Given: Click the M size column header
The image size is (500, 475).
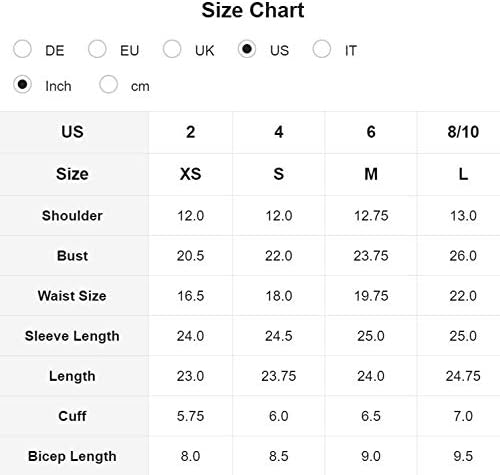Looking at the screenshot, I should [x=371, y=174].
